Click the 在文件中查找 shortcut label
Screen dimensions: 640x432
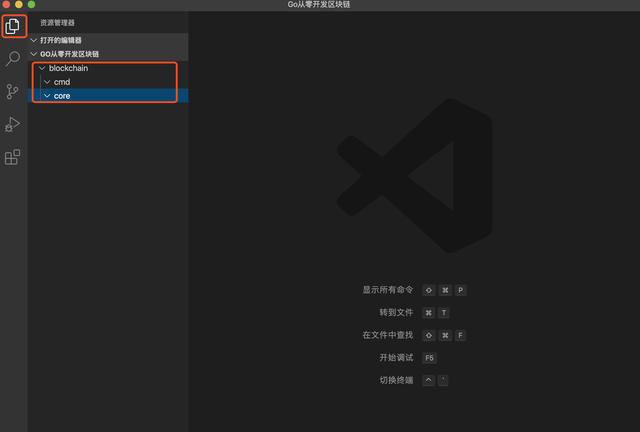tap(388, 335)
